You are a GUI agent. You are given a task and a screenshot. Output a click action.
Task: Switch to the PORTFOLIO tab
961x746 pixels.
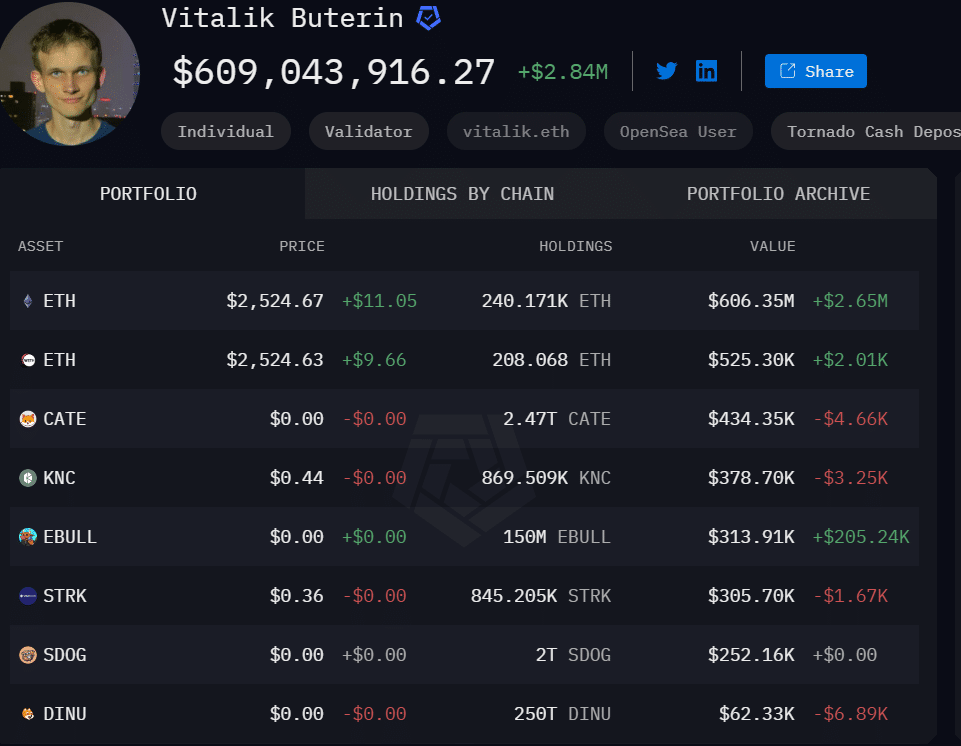coord(148,194)
